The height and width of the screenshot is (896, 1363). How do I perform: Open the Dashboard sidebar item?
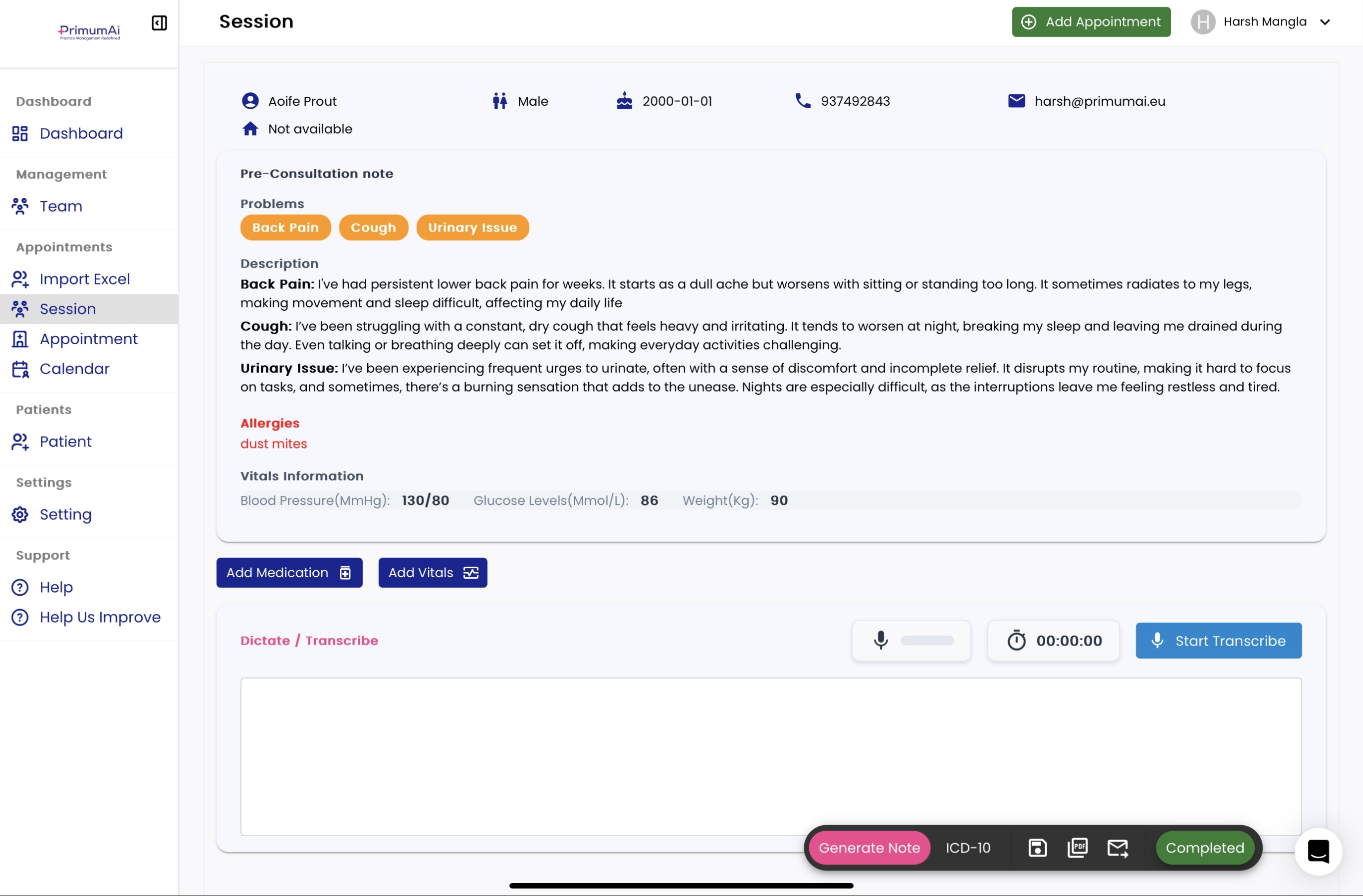(x=81, y=133)
